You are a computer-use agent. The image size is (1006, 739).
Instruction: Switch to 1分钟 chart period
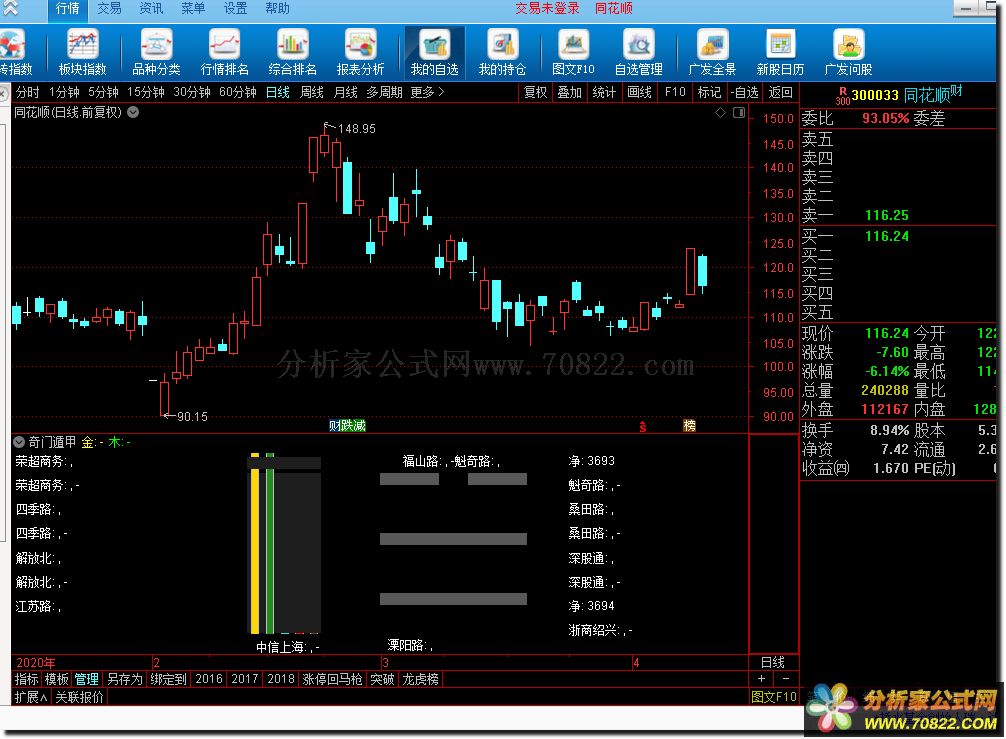point(64,92)
